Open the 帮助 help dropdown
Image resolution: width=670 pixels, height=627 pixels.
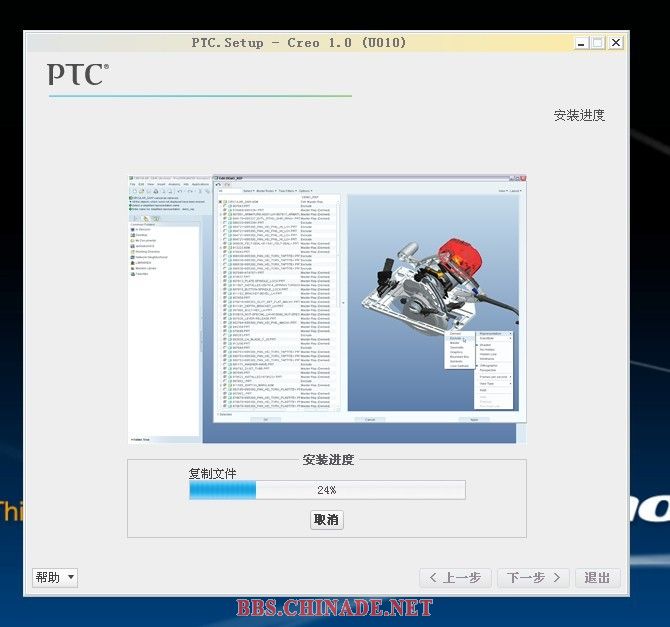tap(55, 578)
